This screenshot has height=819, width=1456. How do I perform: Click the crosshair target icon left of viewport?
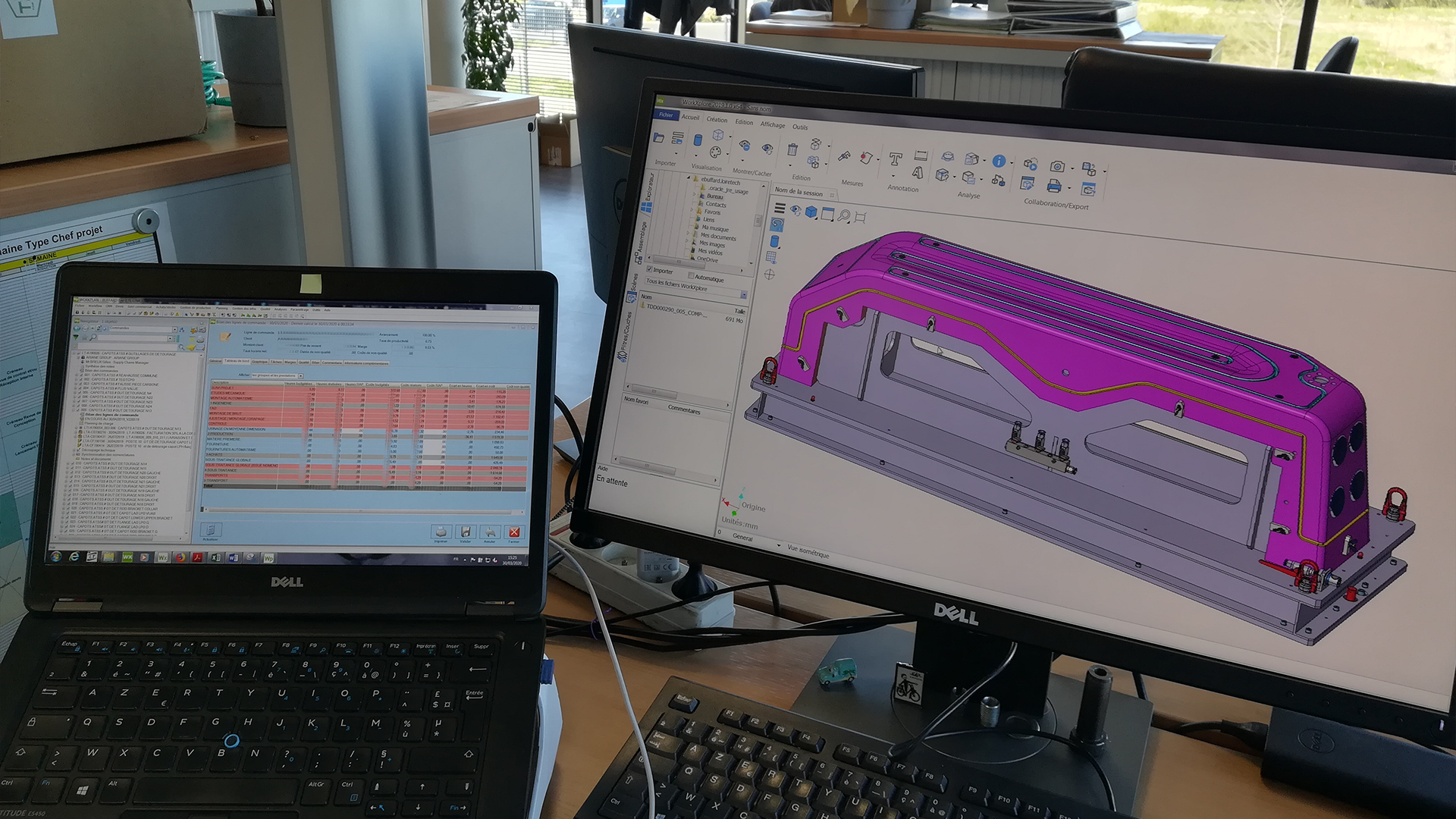[770, 274]
